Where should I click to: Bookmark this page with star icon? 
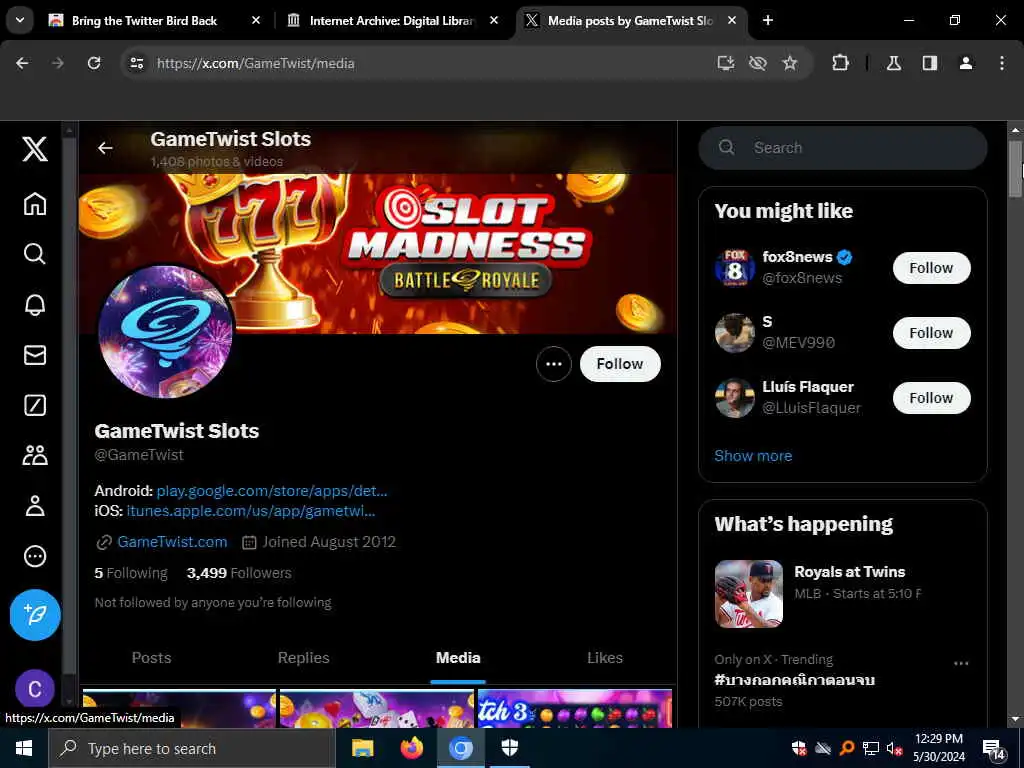tap(790, 63)
